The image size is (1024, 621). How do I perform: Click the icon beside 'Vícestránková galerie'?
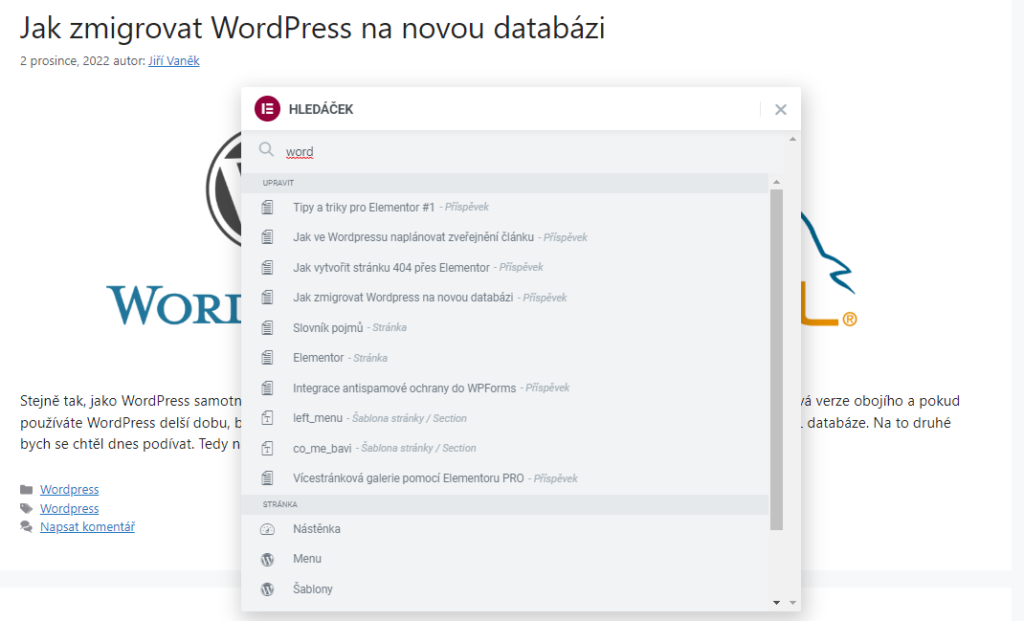267,478
